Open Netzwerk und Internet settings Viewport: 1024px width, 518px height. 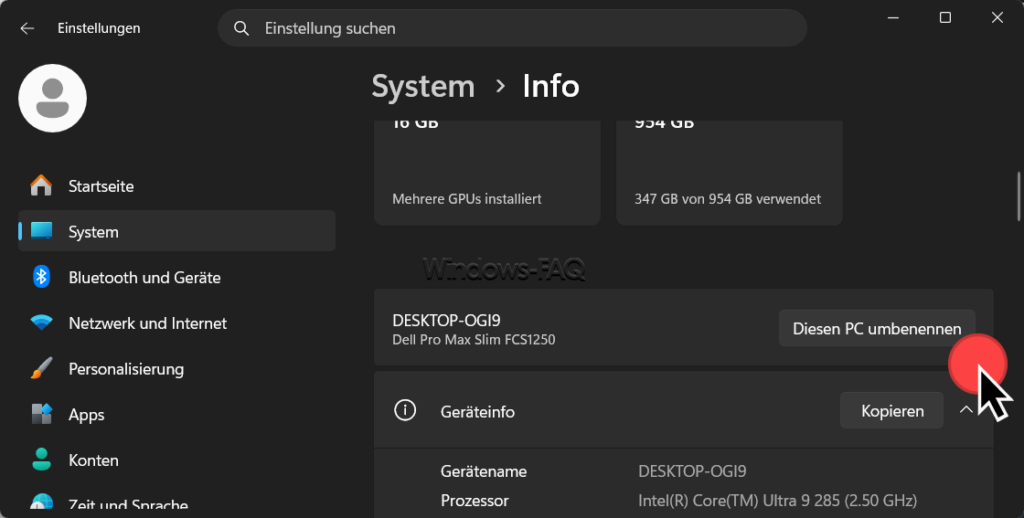pos(177,323)
